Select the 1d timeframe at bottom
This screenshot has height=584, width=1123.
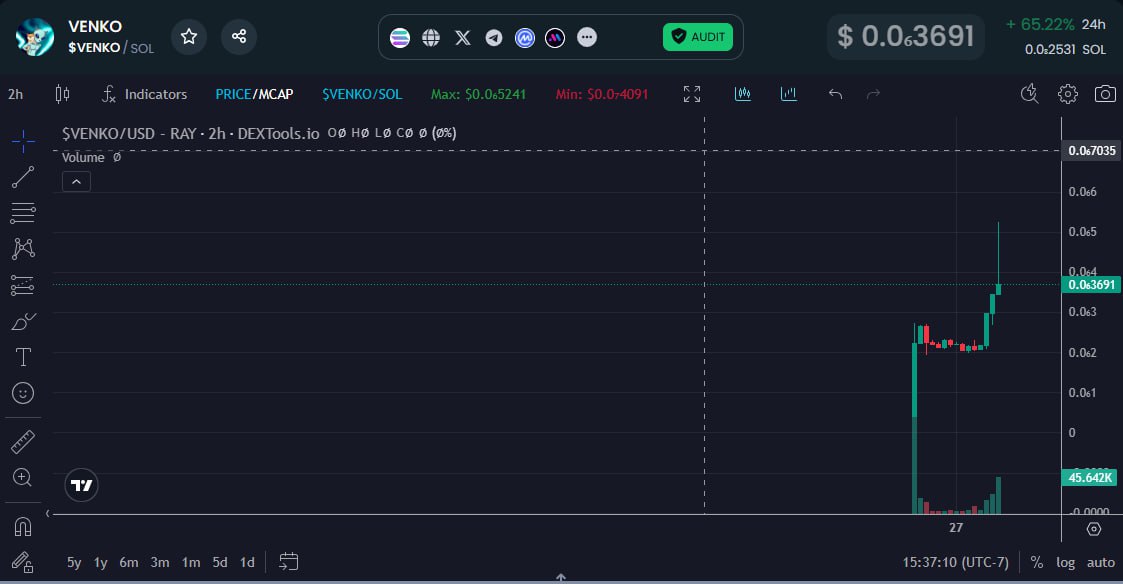247,562
